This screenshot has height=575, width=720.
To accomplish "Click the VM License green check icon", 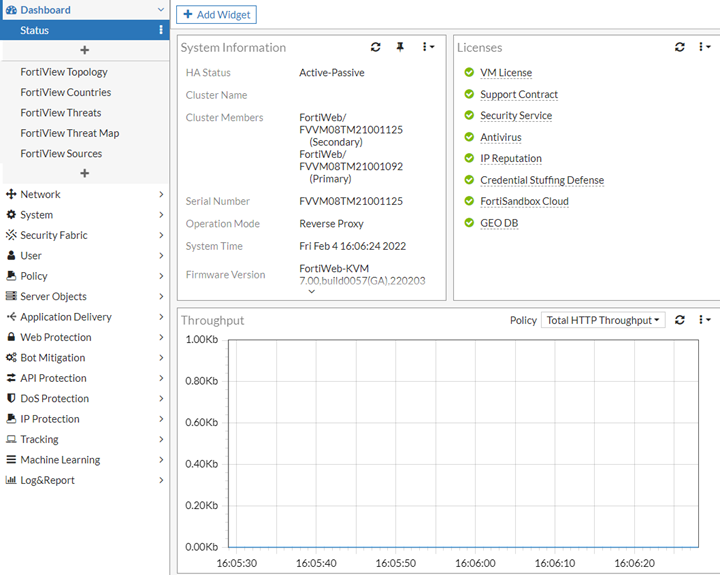I will point(469,72).
